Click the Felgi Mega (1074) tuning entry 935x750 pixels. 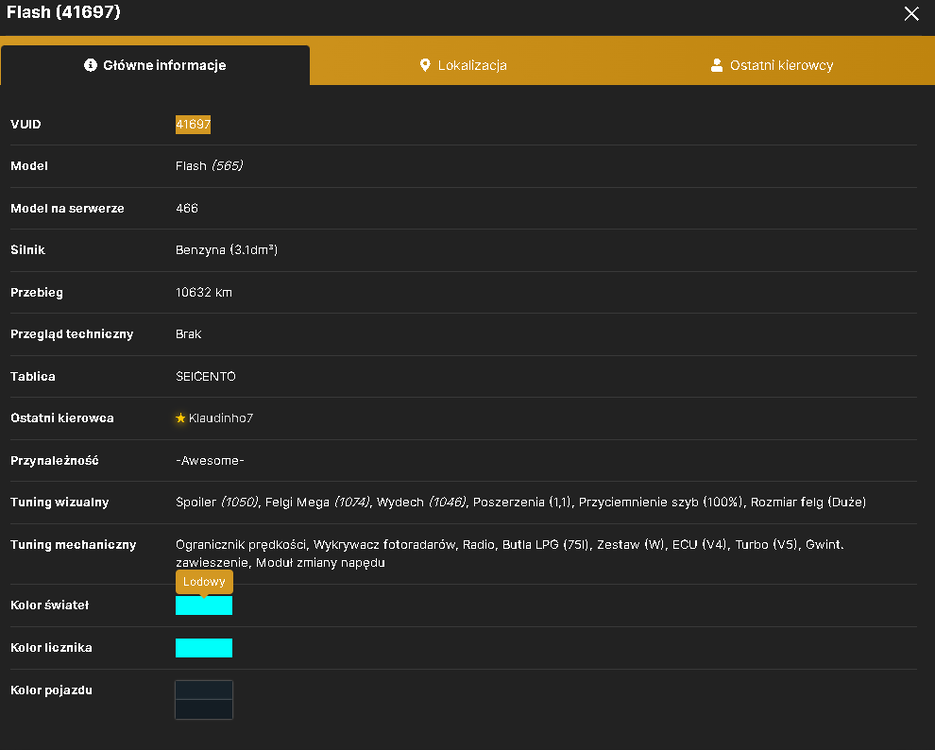pyautogui.click(x=317, y=502)
